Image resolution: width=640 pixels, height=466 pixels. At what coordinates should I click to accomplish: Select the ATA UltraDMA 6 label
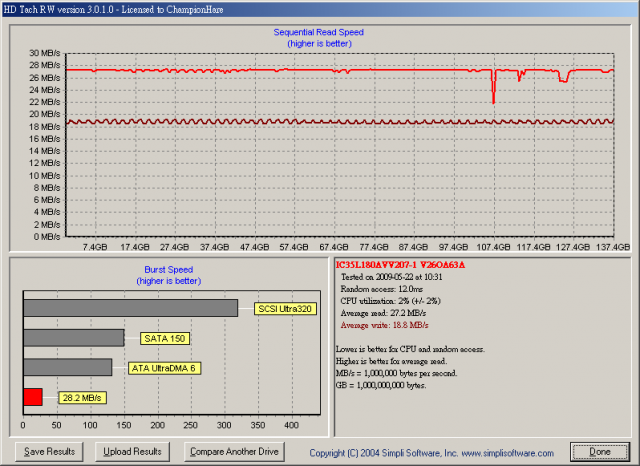point(164,368)
